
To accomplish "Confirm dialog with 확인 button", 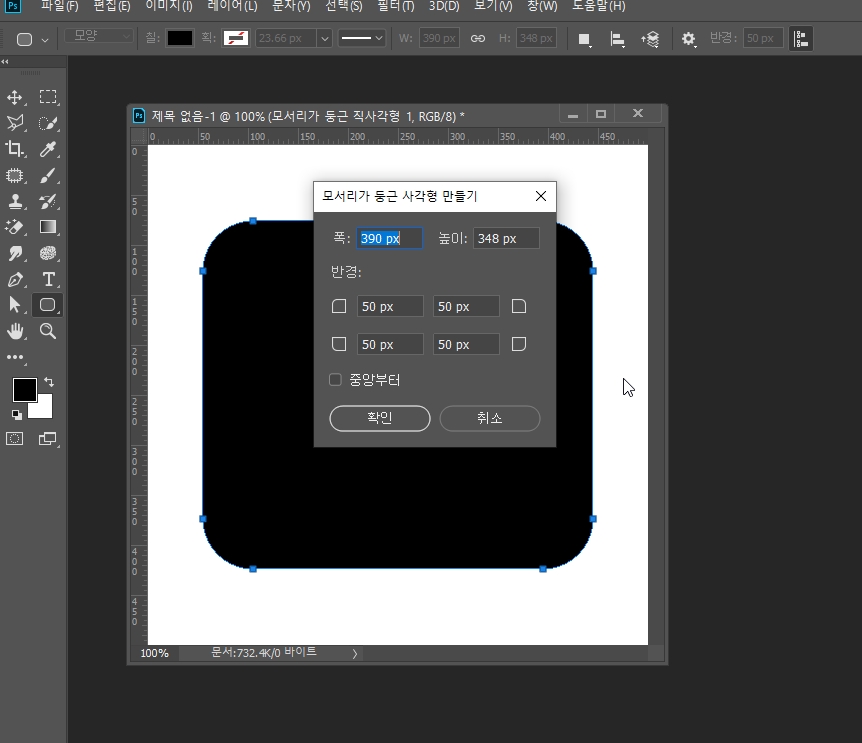I will click(x=380, y=418).
